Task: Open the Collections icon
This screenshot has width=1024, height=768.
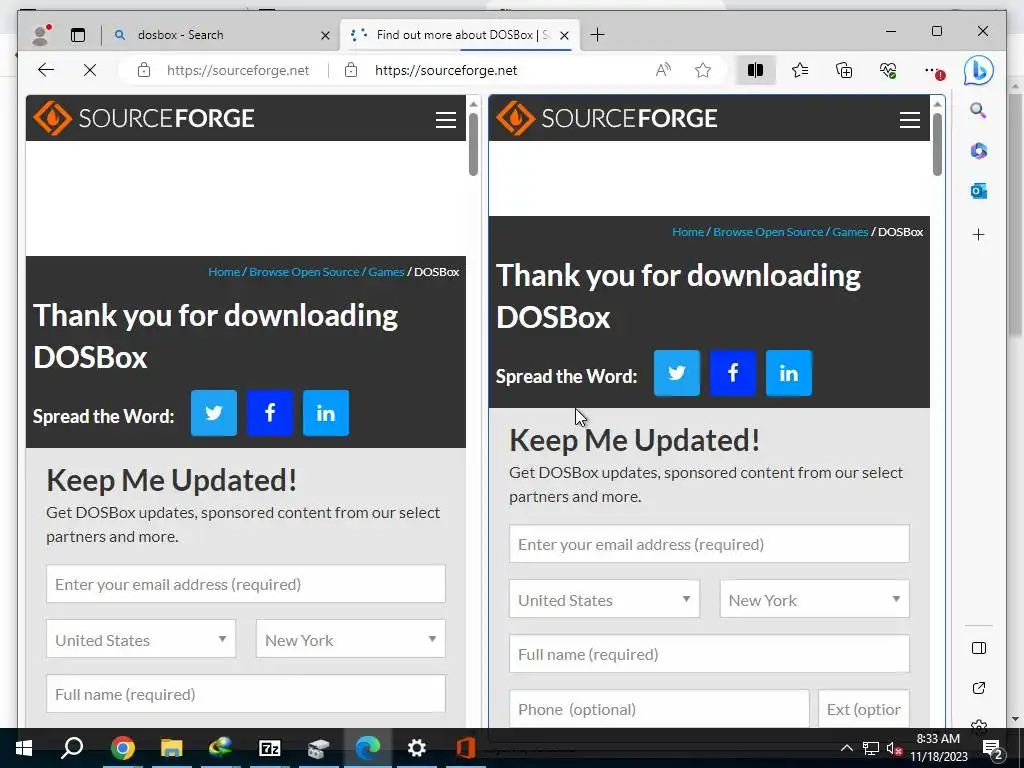Action: (x=844, y=70)
